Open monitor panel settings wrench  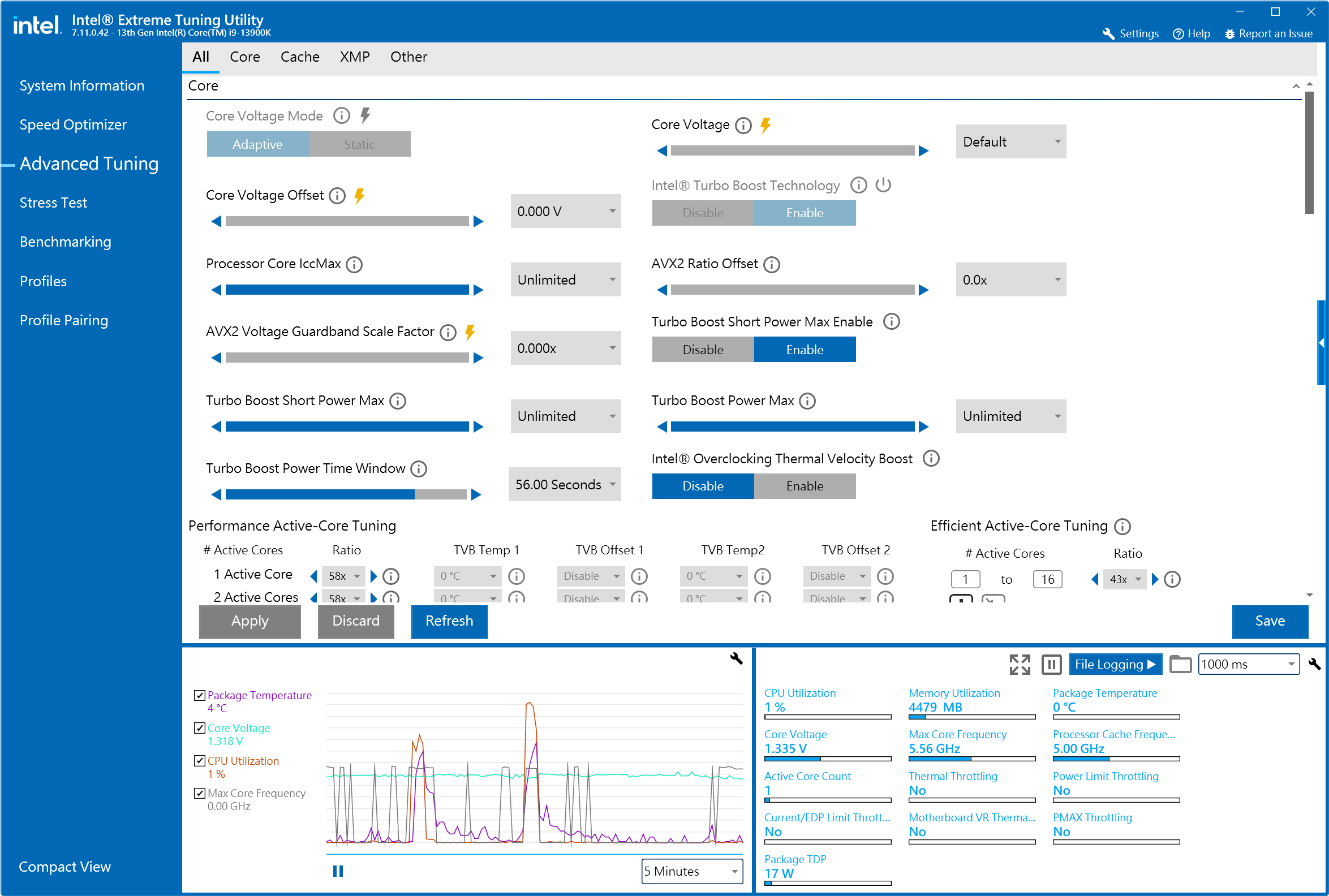[1314, 664]
